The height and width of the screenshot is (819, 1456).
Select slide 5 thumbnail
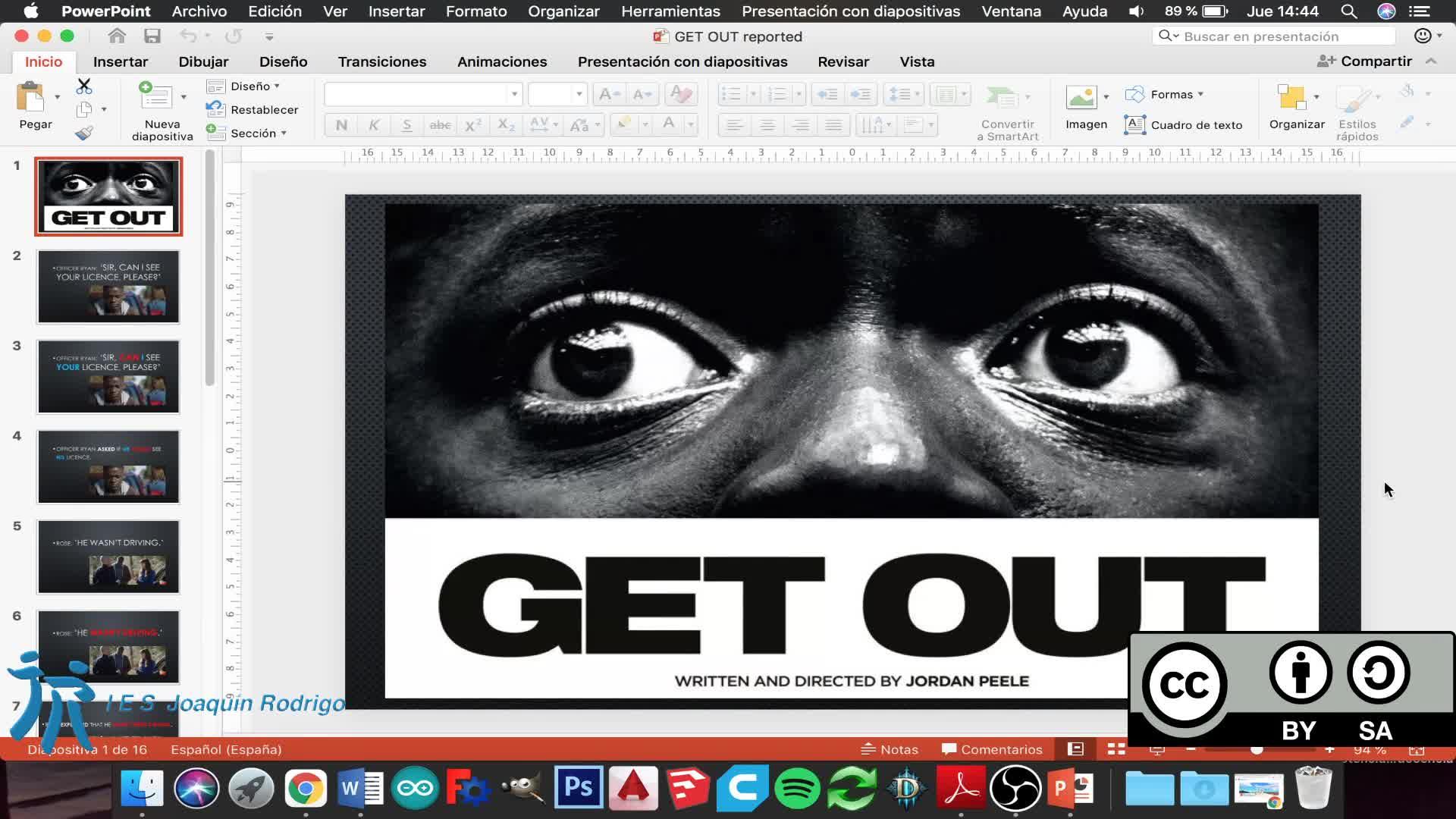(108, 557)
